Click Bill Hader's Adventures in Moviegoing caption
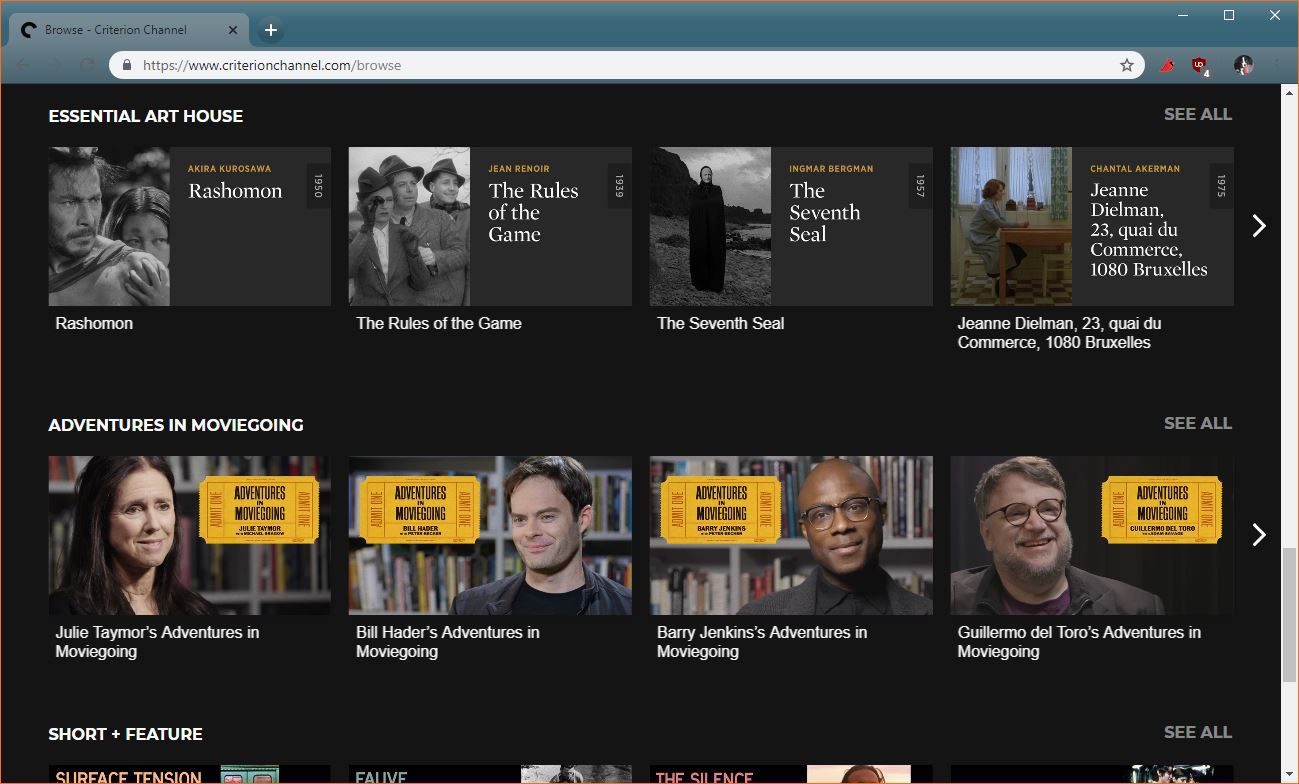 448,642
